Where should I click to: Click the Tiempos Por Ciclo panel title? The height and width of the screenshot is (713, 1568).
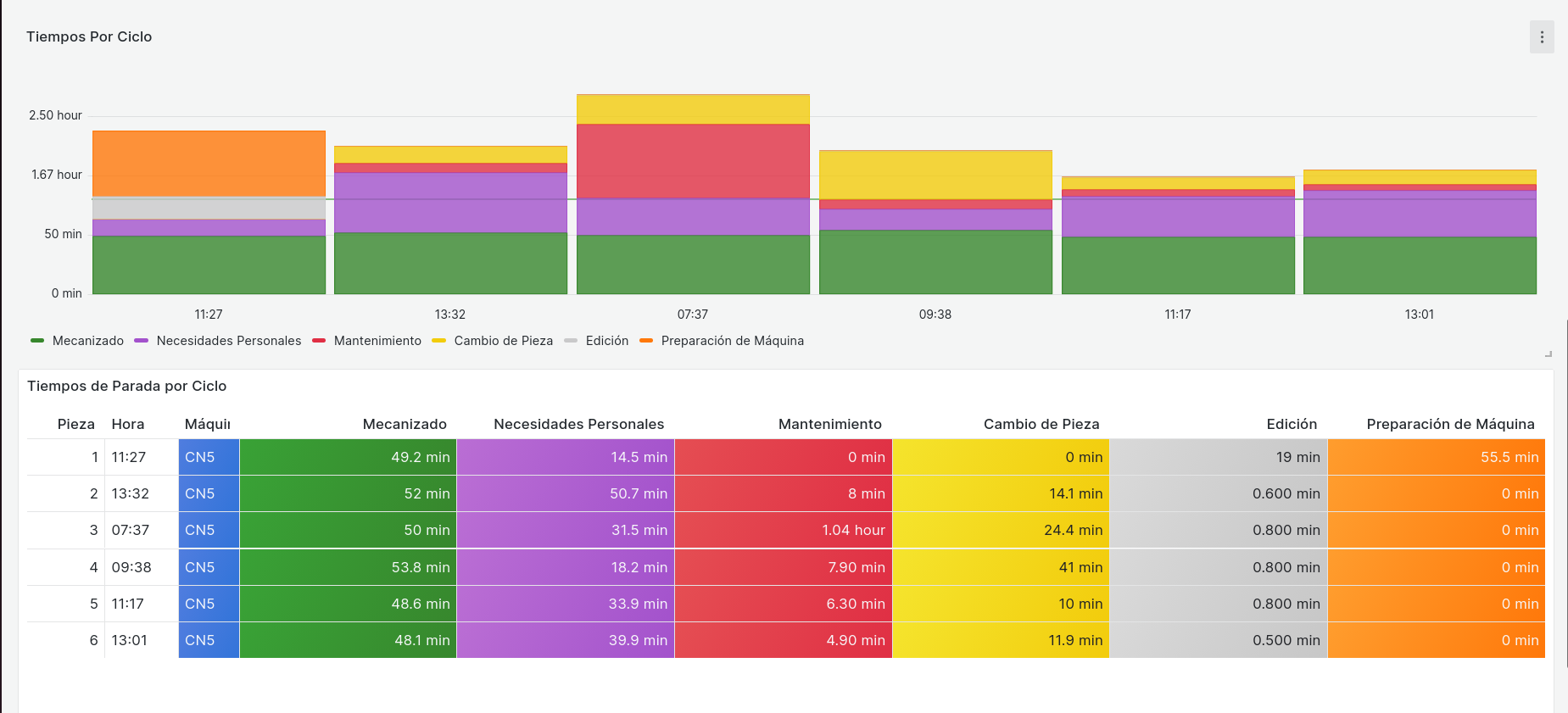pos(89,36)
